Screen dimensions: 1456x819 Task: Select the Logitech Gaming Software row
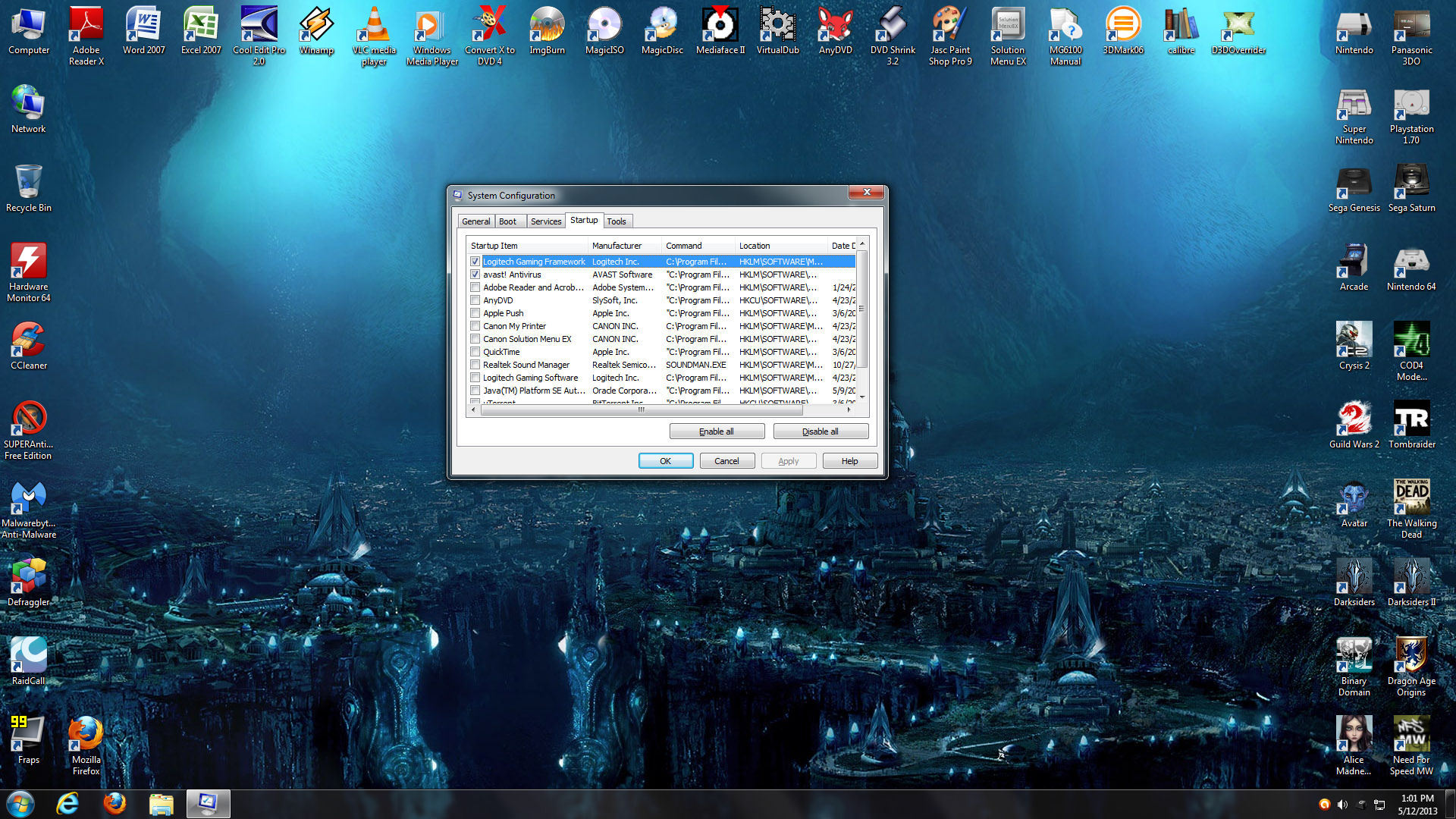(x=661, y=378)
